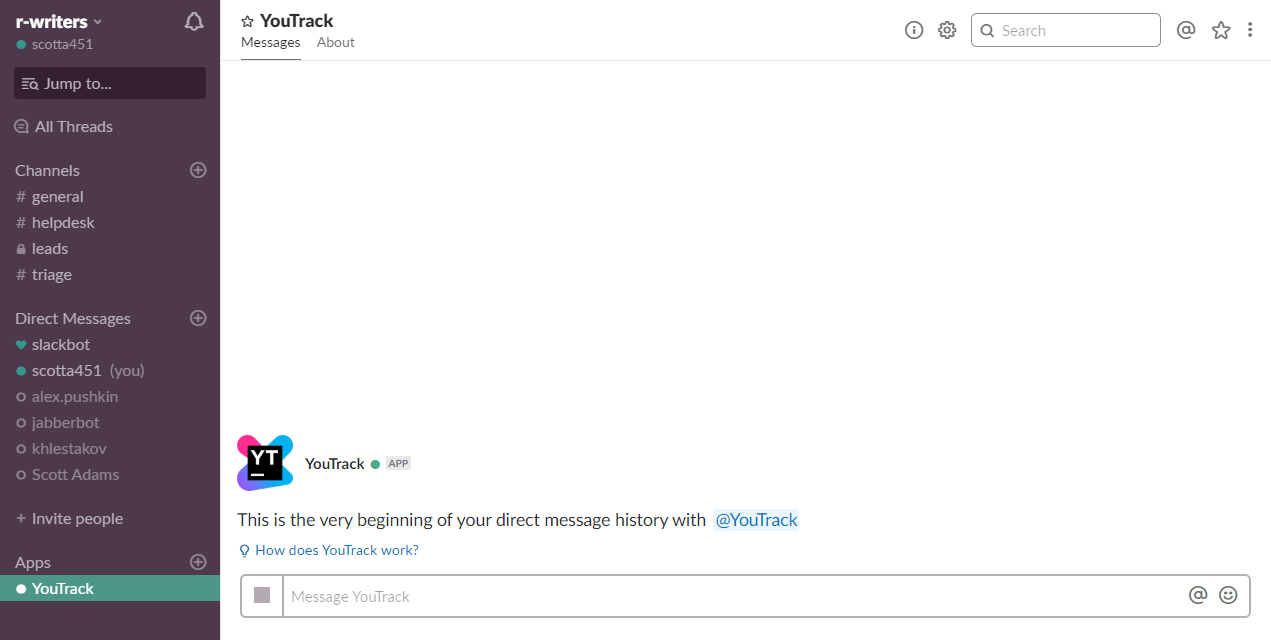Viewport: 1271px width, 640px height.
Task: Click the add channel plus icon
Action: 197,170
